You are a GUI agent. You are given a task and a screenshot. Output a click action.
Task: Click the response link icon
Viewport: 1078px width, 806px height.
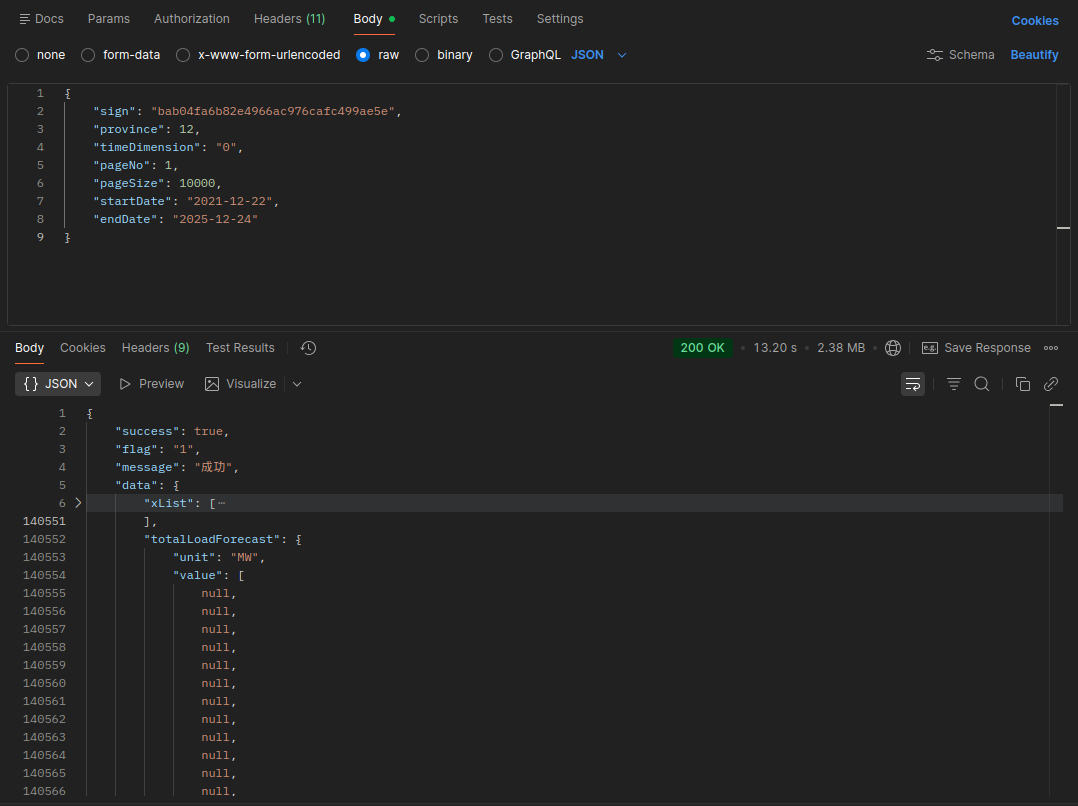click(x=1051, y=384)
